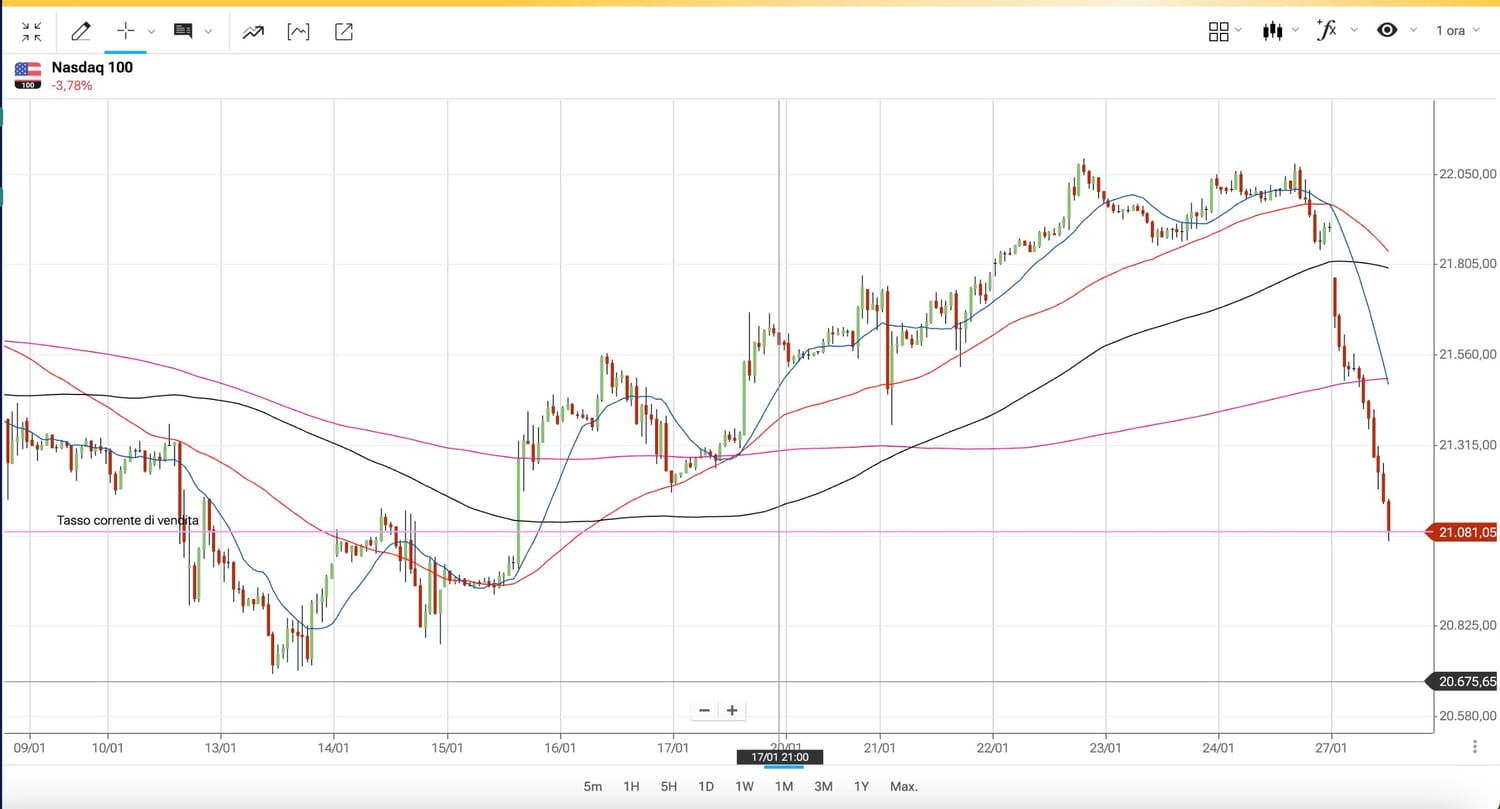Image resolution: width=1500 pixels, height=809 pixels.
Task: Zoom out with the minus button
Action: tap(704, 710)
